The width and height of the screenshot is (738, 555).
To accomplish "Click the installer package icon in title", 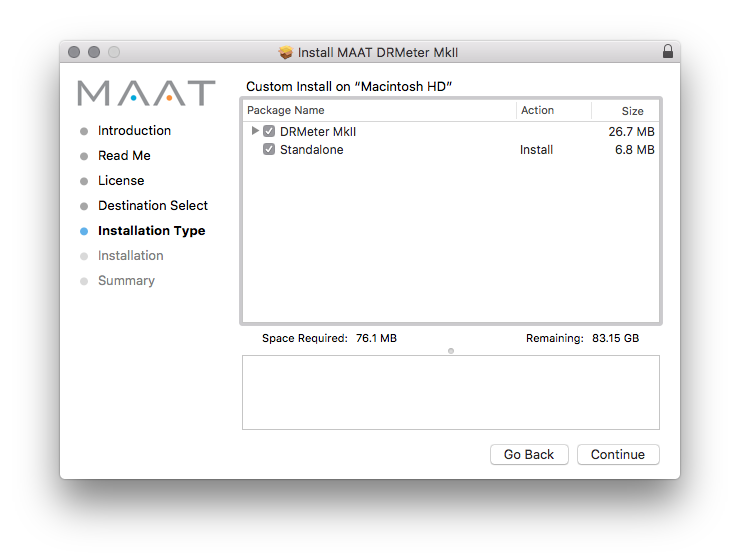I will pos(285,52).
